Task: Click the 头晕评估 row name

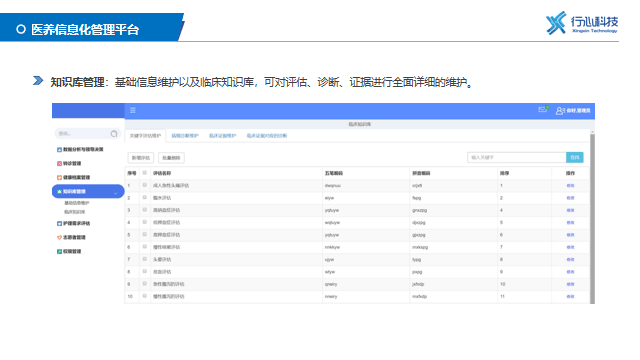Action: pos(162,260)
